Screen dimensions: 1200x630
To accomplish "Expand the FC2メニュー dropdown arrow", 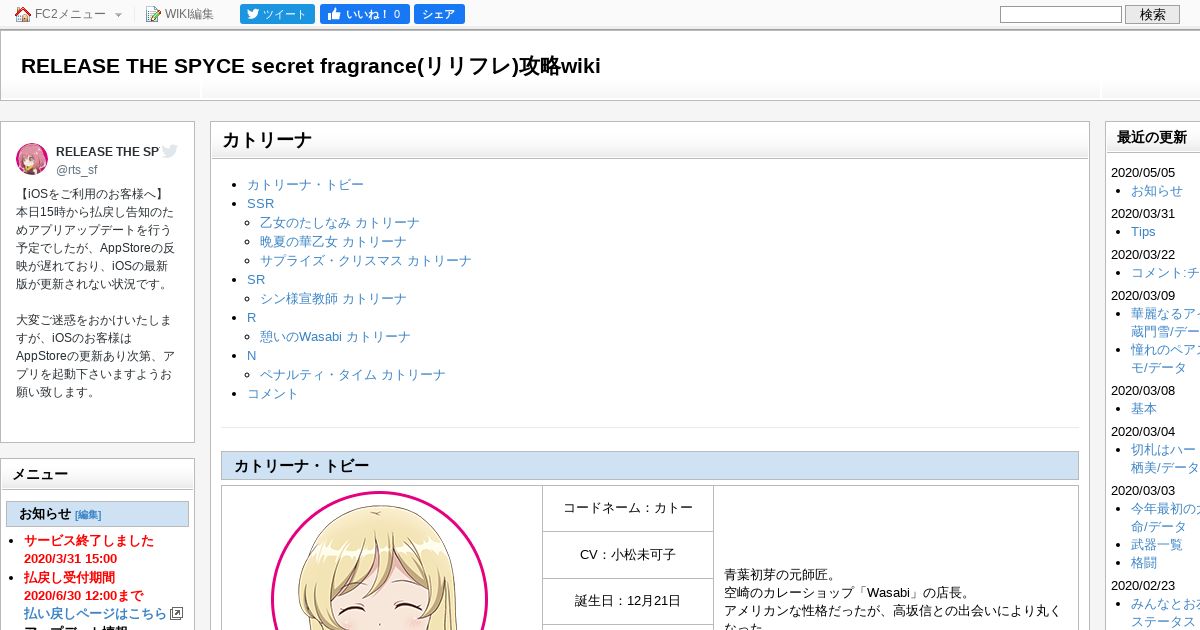I will pyautogui.click(x=118, y=15).
